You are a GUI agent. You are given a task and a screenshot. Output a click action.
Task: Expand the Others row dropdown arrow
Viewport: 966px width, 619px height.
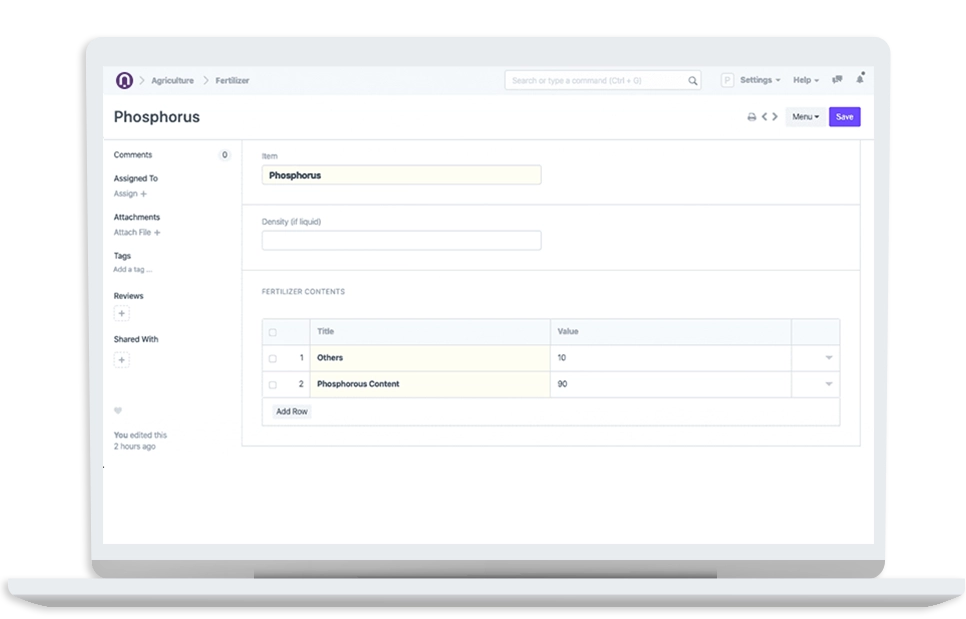click(x=828, y=358)
